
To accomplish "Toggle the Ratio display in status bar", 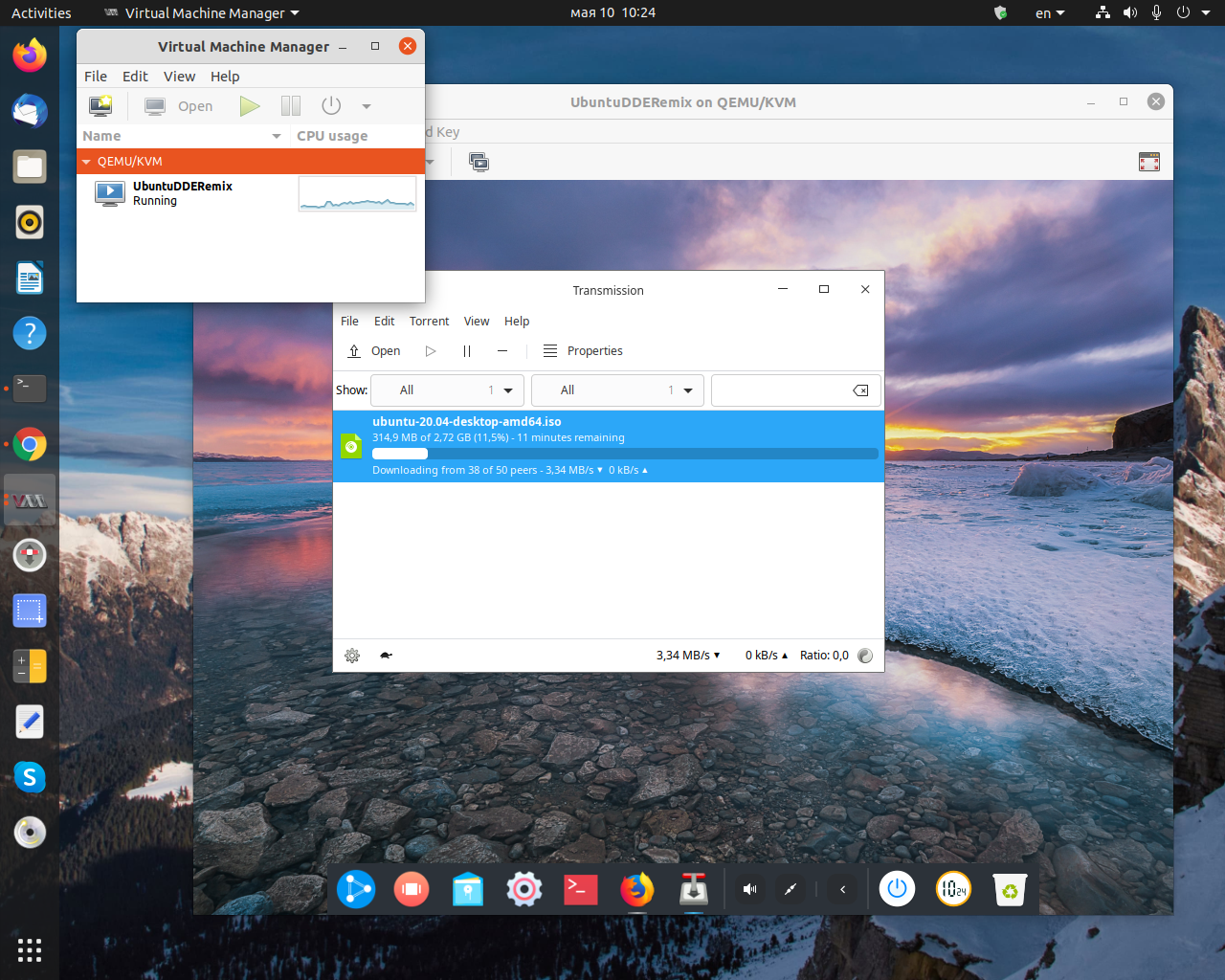I will coord(865,656).
